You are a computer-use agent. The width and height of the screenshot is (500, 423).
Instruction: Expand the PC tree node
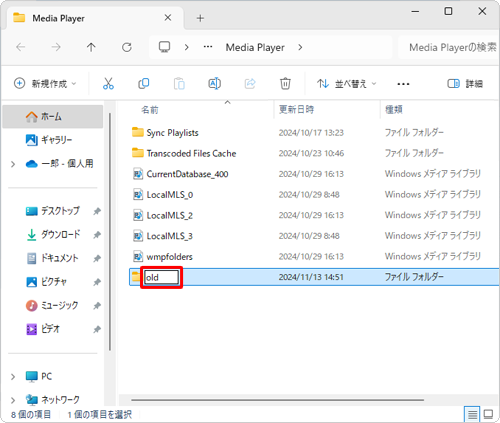[13, 377]
